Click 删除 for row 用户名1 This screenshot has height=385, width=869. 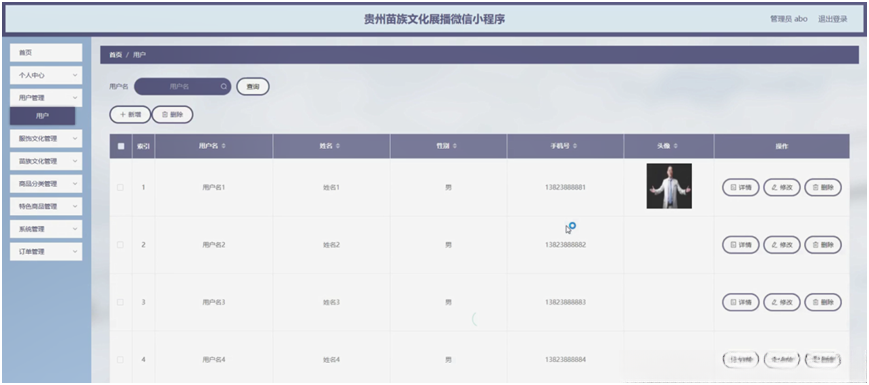point(823,187)
